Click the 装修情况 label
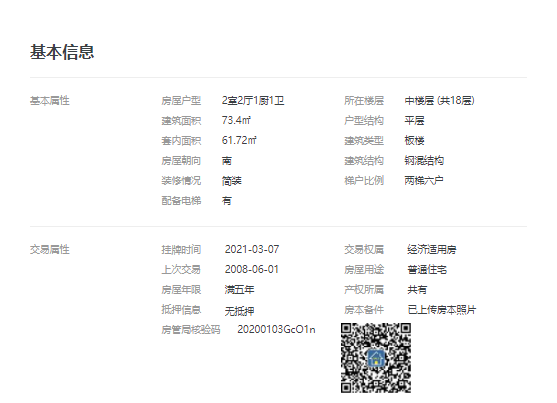557x403 pixels. (x=181, y=181)
